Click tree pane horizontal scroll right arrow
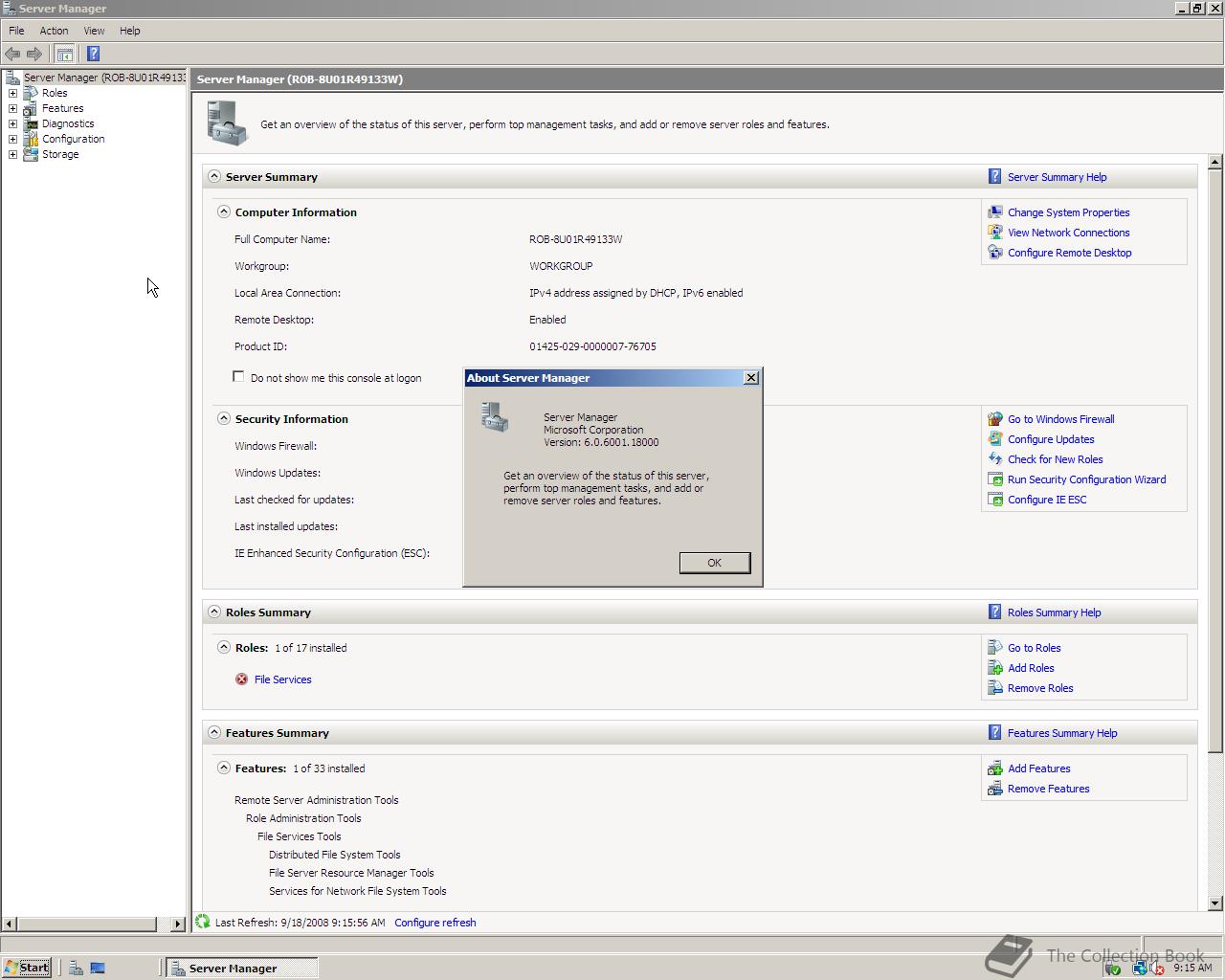Viewport: 1225px width, 980px height. [x=178, y=924]
